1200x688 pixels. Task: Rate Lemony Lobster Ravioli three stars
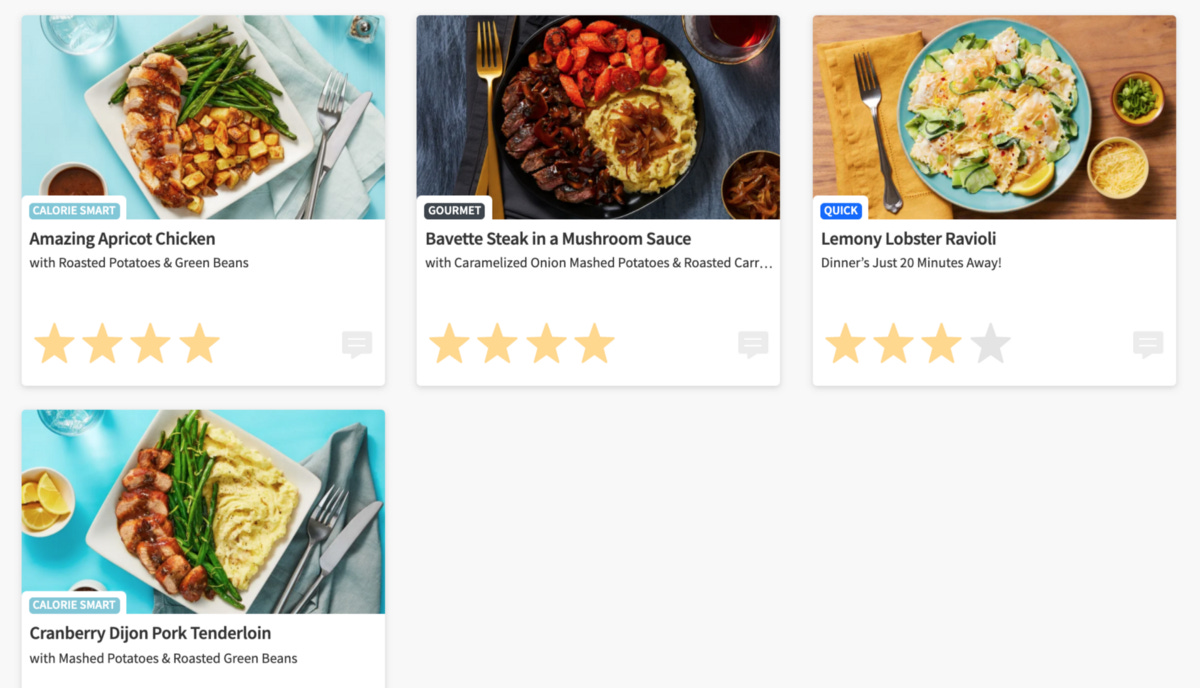(x=942, y=344)
